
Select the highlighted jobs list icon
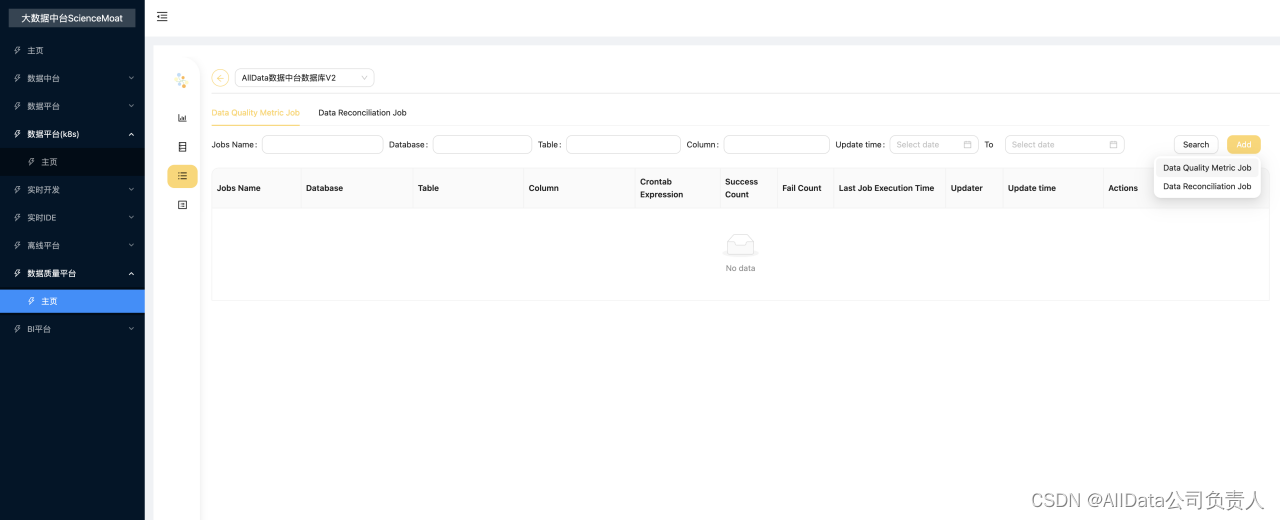182,176
